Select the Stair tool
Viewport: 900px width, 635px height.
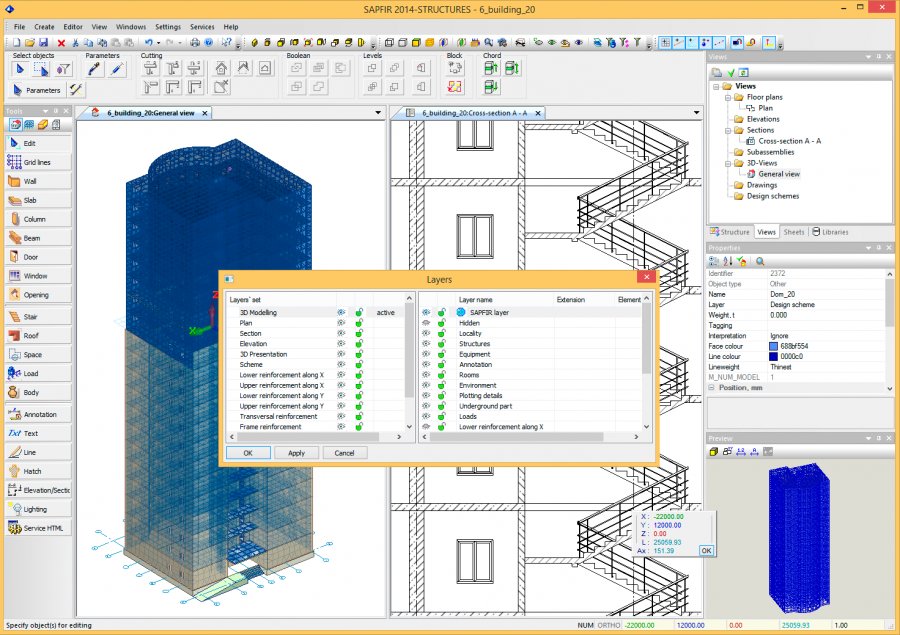38,317
